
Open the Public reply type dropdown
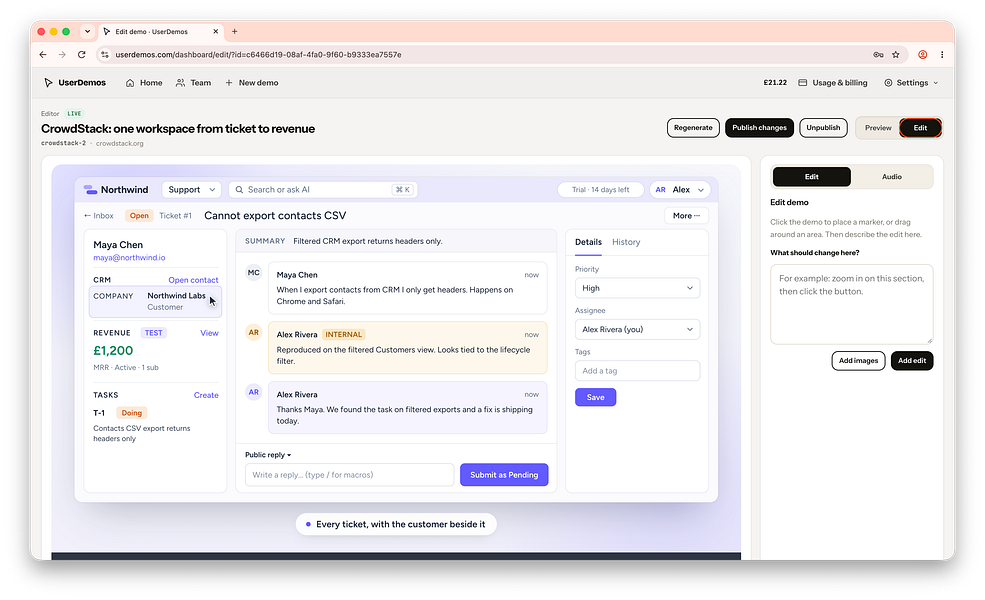(268, 455)
